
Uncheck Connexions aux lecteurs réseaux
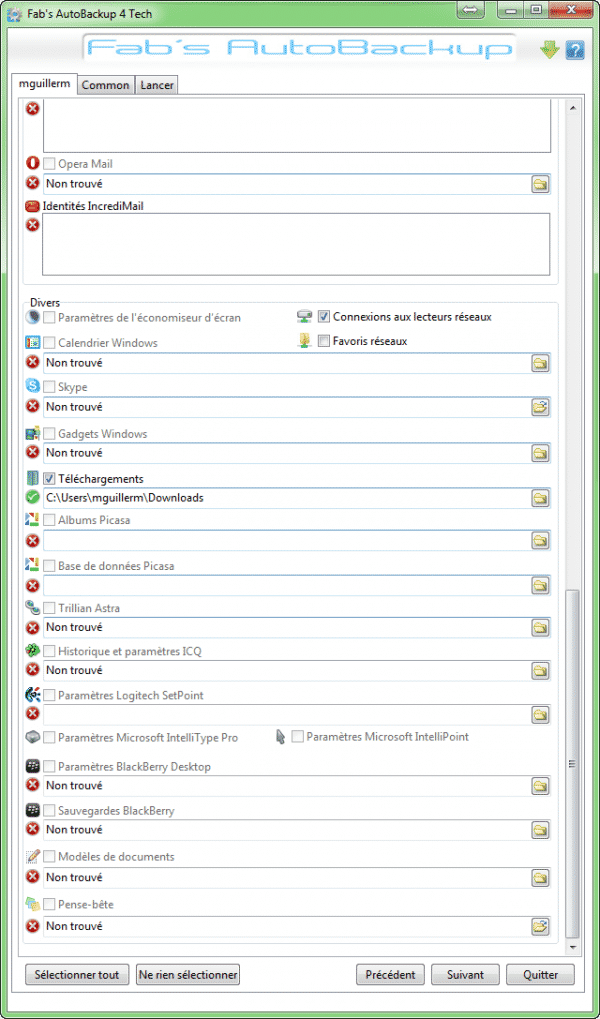click(324, 317)
